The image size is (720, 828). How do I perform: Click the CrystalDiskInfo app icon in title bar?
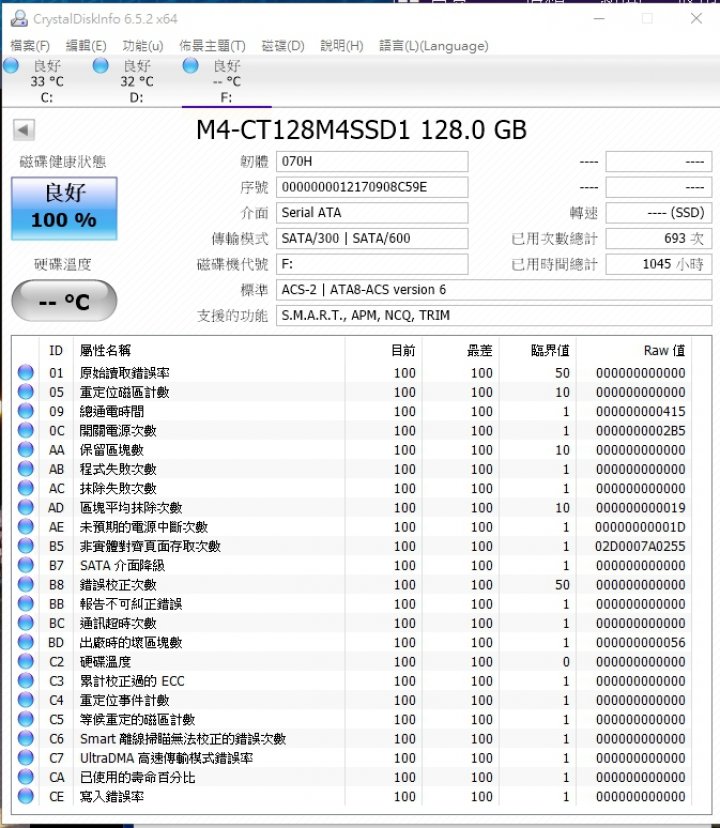coord(19,18)
